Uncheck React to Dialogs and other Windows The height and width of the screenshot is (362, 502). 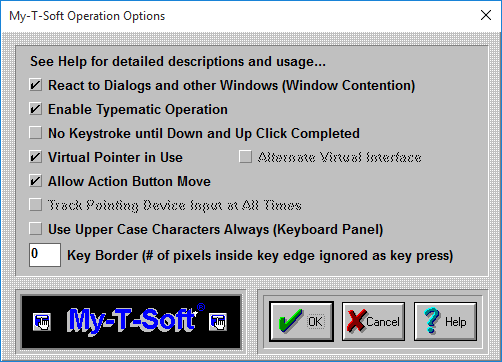click(x=35, y=85)
